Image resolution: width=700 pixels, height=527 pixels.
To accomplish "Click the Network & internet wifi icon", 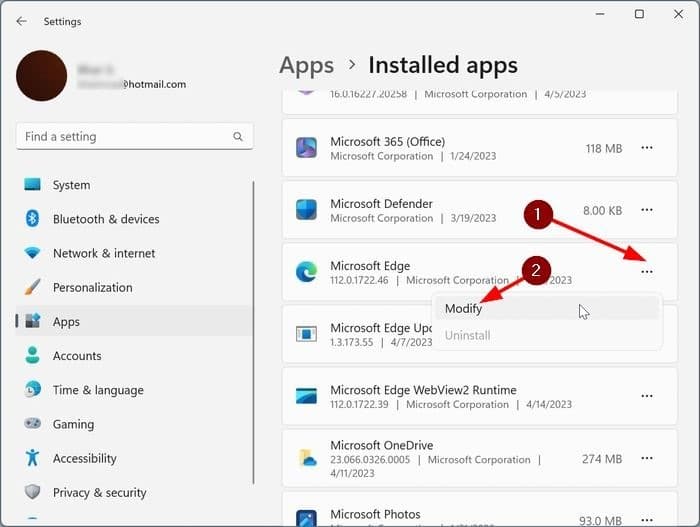I will tap(32, 253).
